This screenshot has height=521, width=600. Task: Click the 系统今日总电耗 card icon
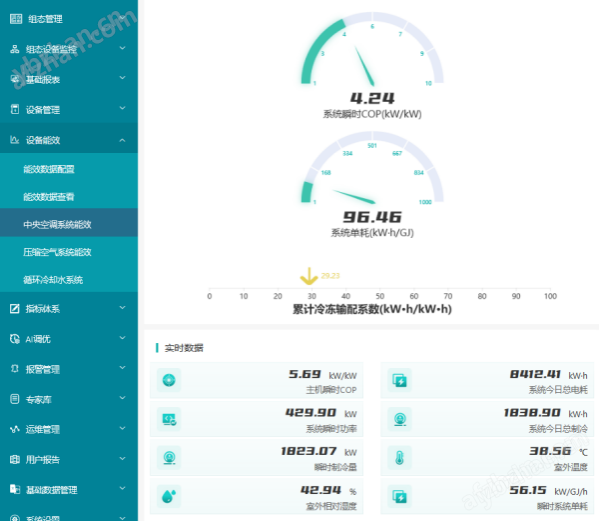click(x=400, y=380)
